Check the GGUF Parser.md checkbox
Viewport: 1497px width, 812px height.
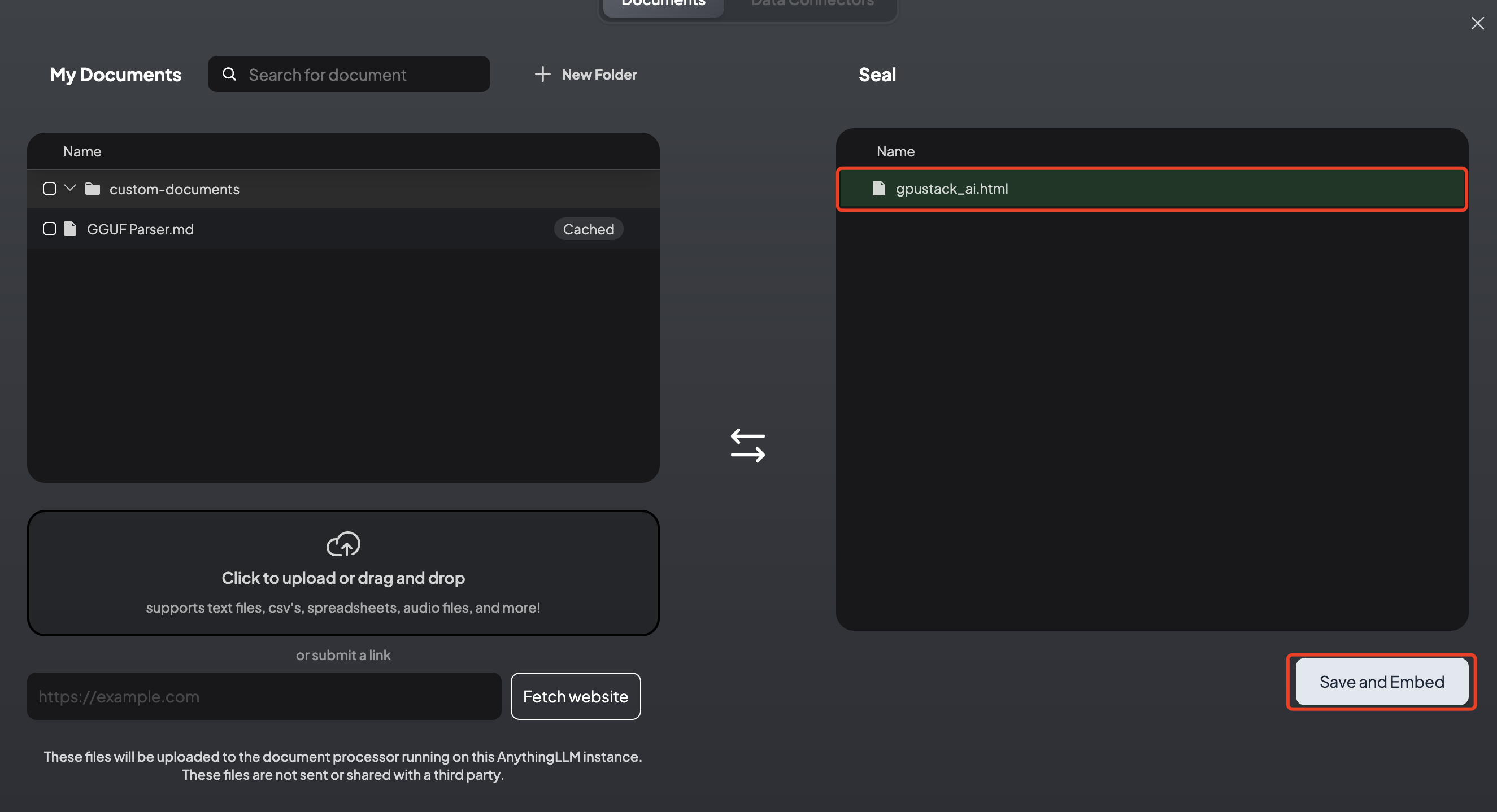click(x=49, y=229)
